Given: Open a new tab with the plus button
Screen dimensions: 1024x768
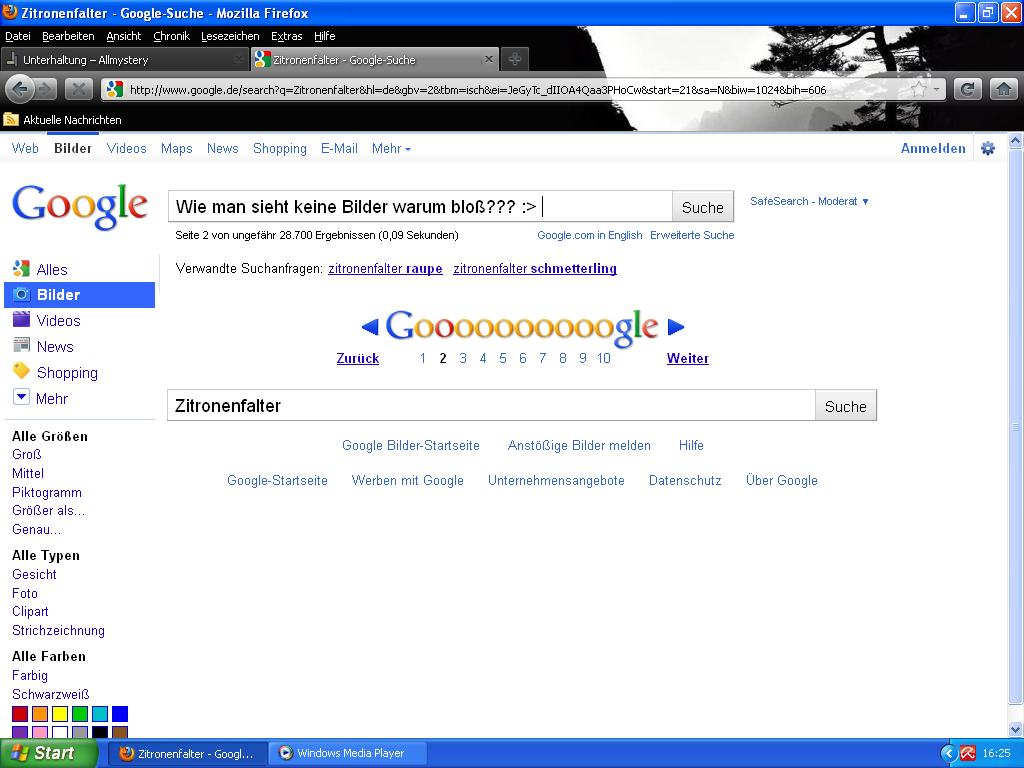Looking at the screenshot, I should pyautogui.click(x=515, y=59).
